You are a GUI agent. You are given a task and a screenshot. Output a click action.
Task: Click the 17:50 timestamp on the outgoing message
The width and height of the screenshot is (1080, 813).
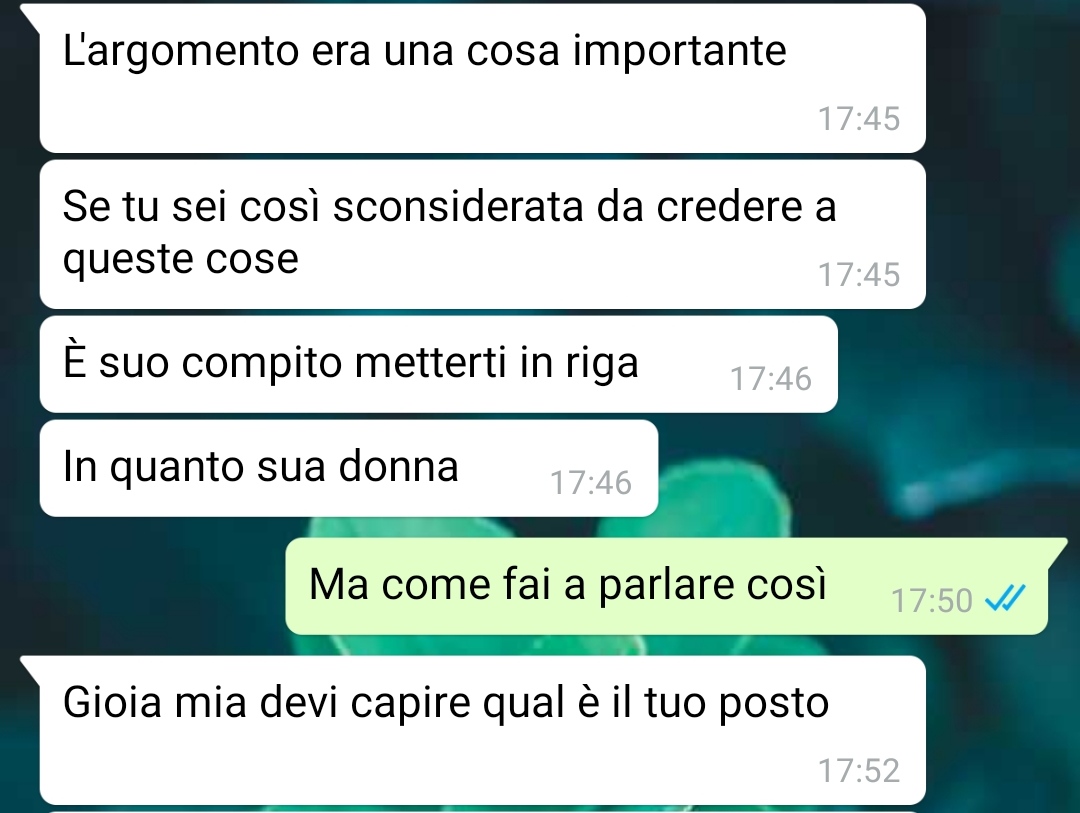tap(931, 601)
